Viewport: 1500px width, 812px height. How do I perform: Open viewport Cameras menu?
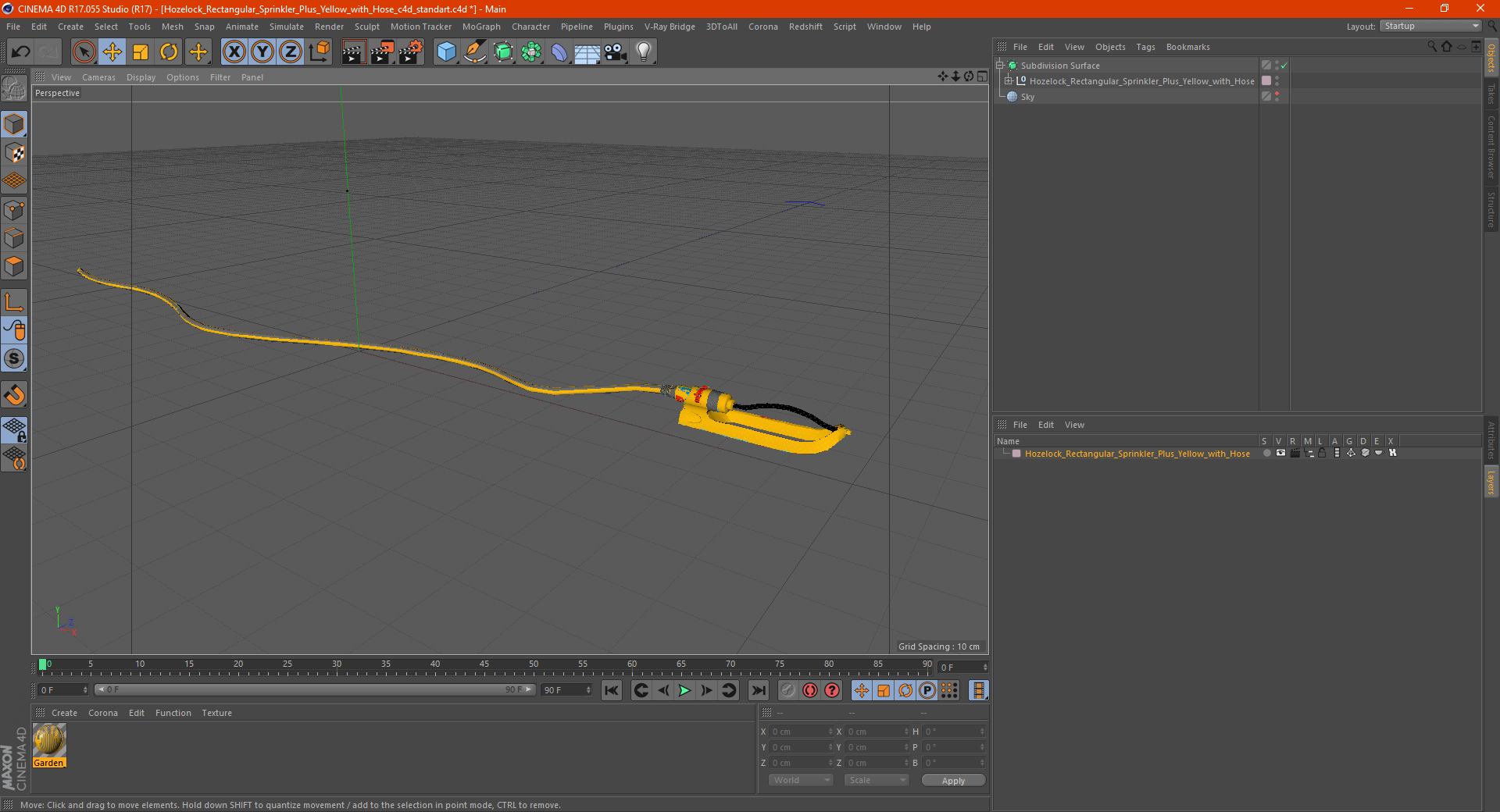pyautogui.click(x=98, y=77)
